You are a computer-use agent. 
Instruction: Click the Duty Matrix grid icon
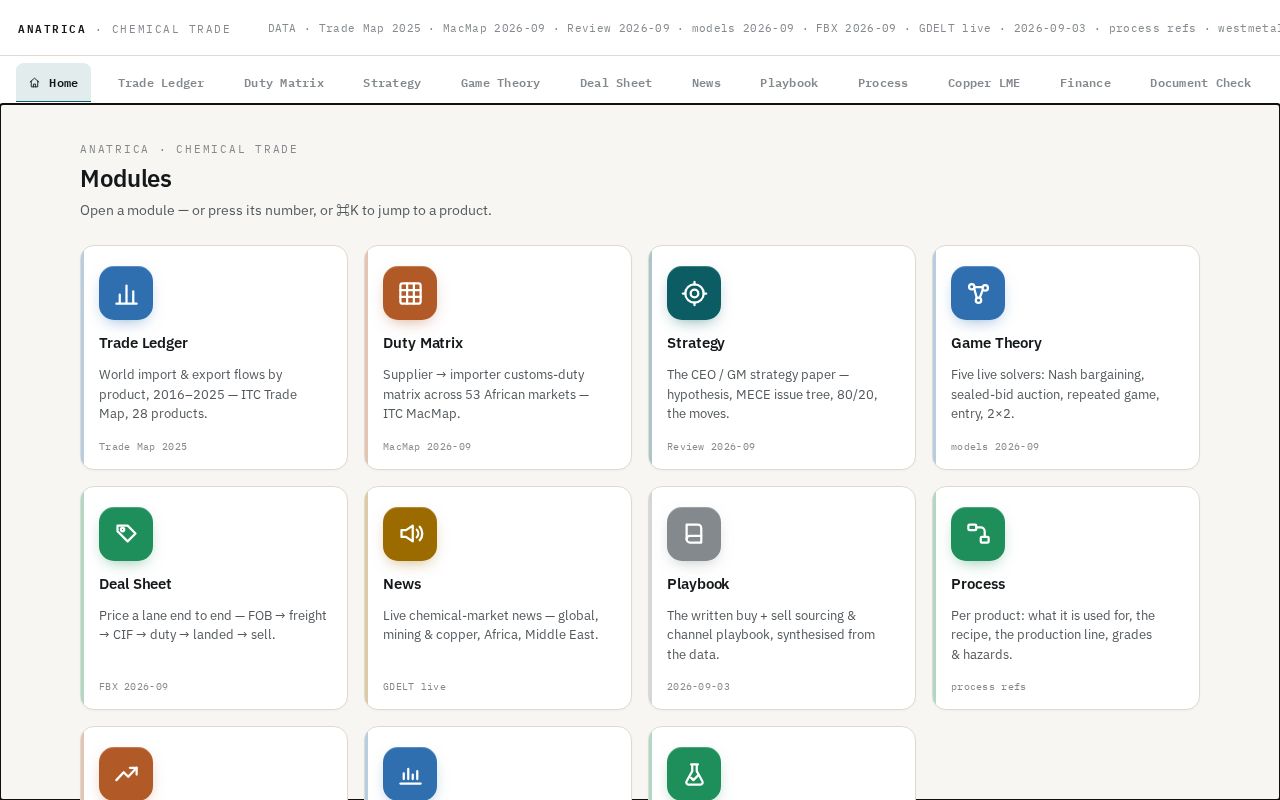pos(410,293)
